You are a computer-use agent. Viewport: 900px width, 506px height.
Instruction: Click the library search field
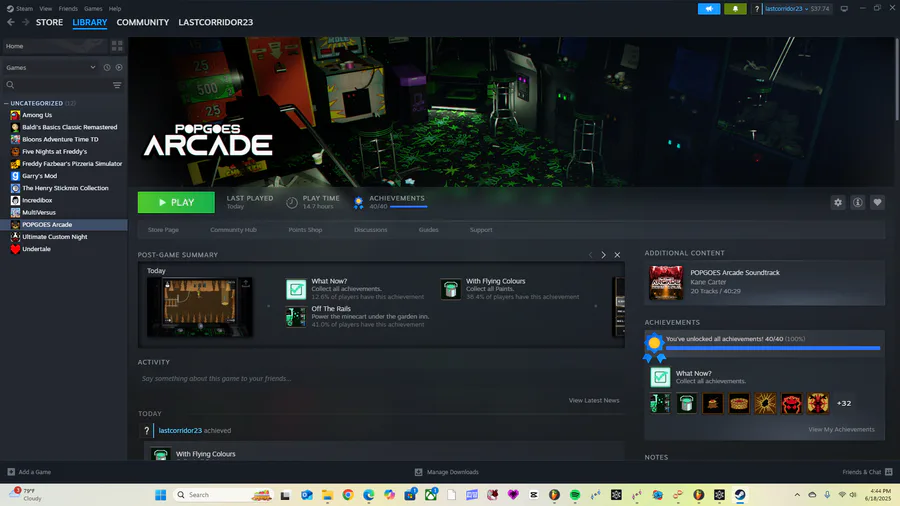pos(56,85)
